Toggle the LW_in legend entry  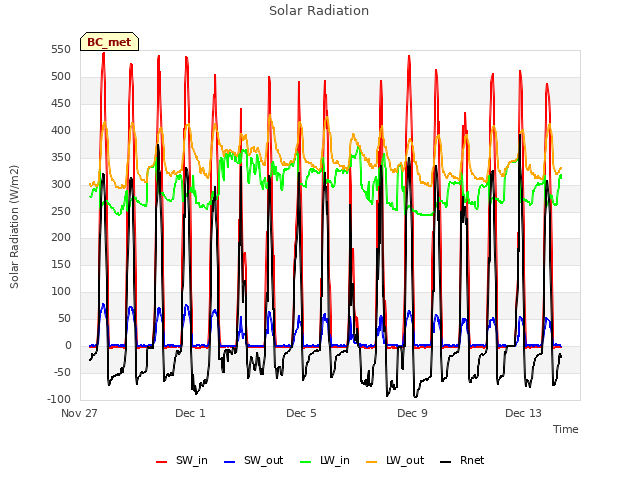[325, 461]
